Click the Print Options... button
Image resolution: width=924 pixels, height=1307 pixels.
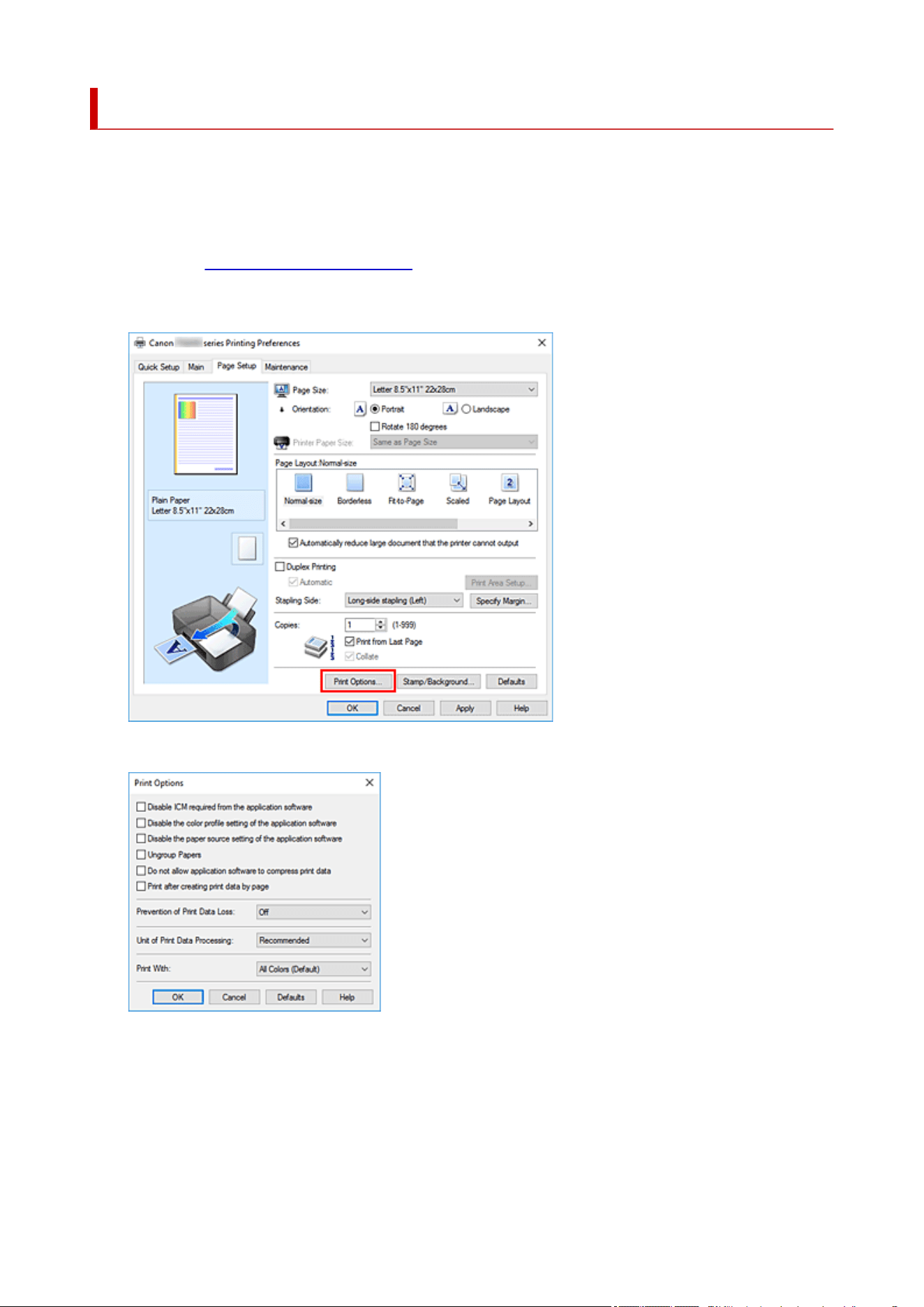point(358,681)
